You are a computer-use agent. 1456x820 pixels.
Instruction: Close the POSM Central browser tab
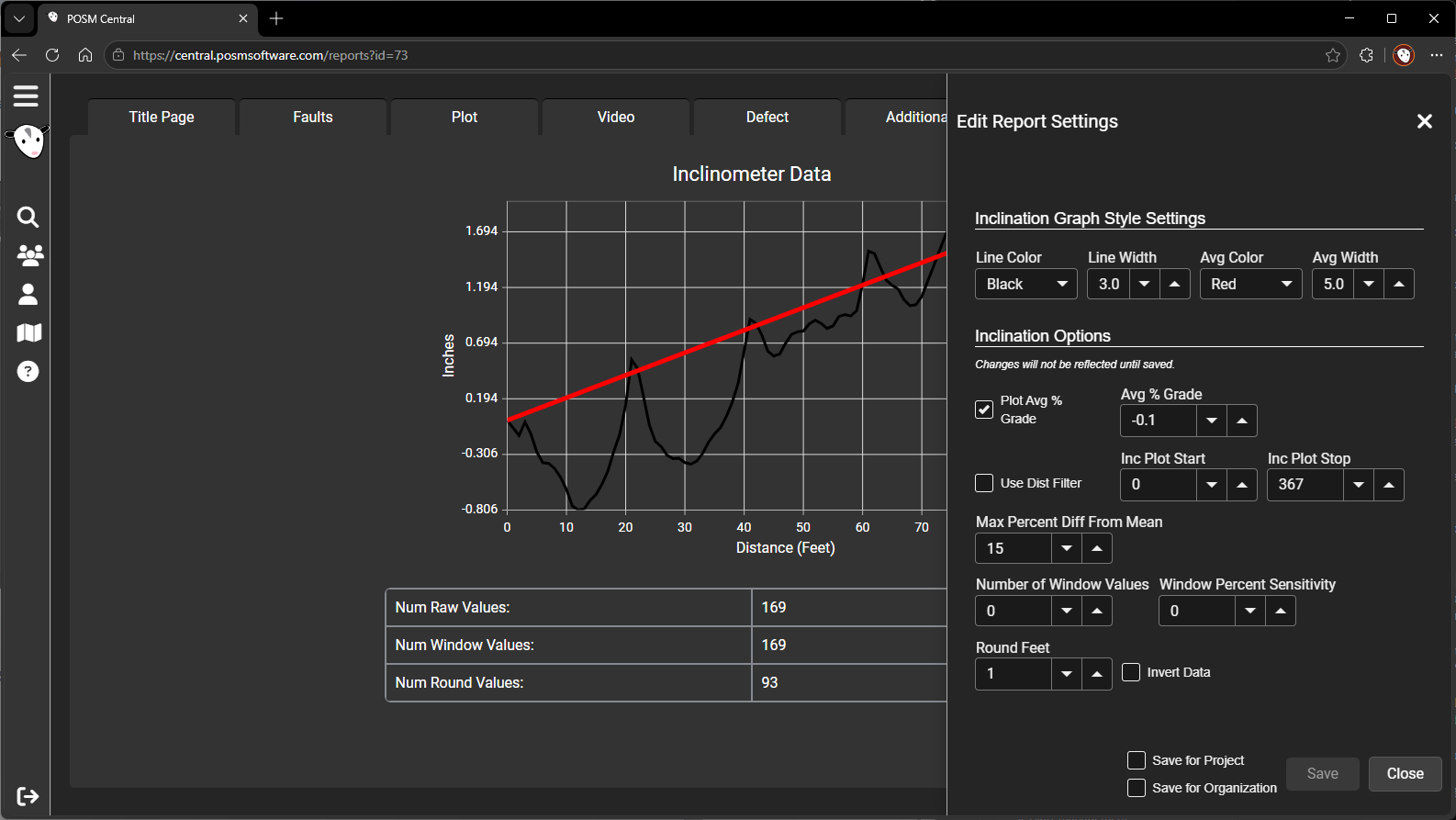(x=243, y=18)
